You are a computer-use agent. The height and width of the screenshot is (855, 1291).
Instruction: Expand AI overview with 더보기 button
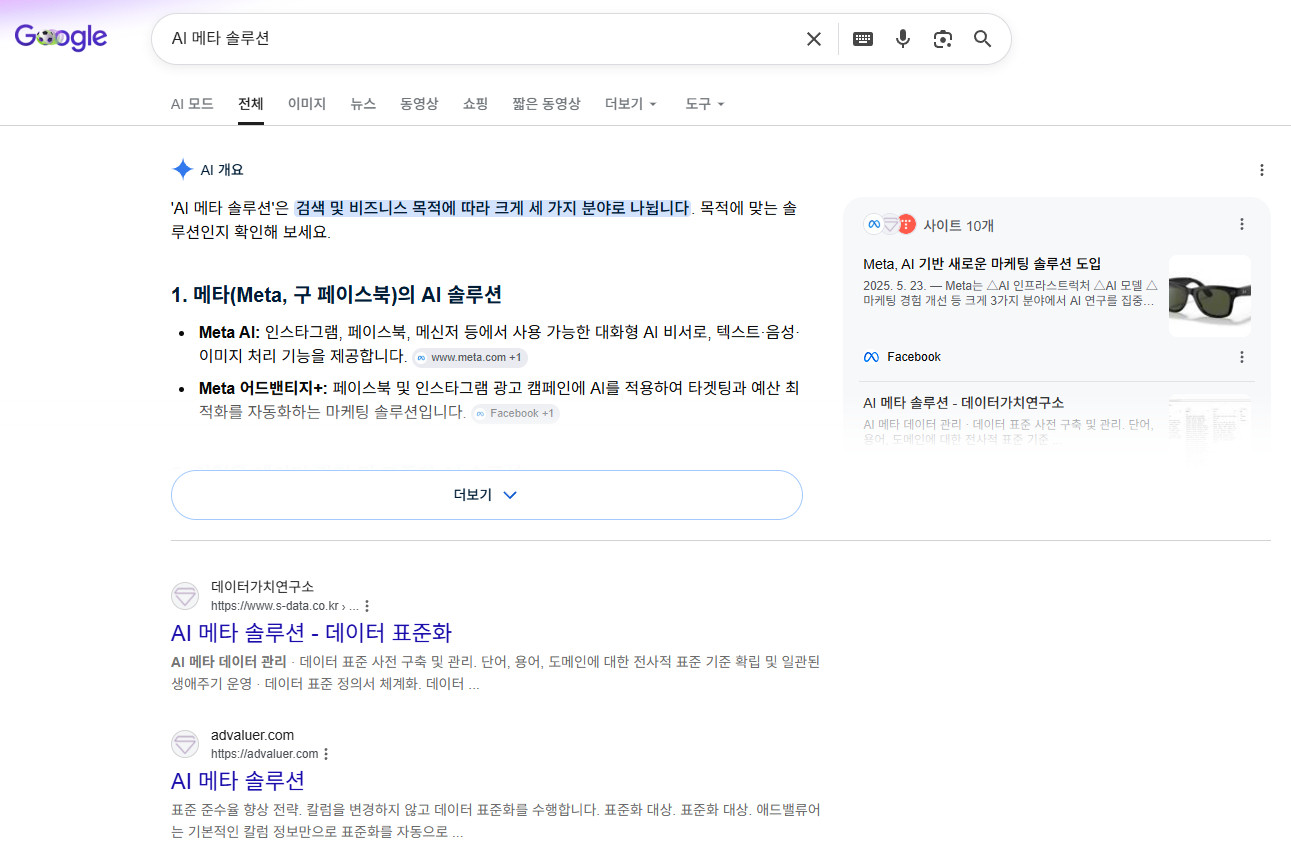487,495
